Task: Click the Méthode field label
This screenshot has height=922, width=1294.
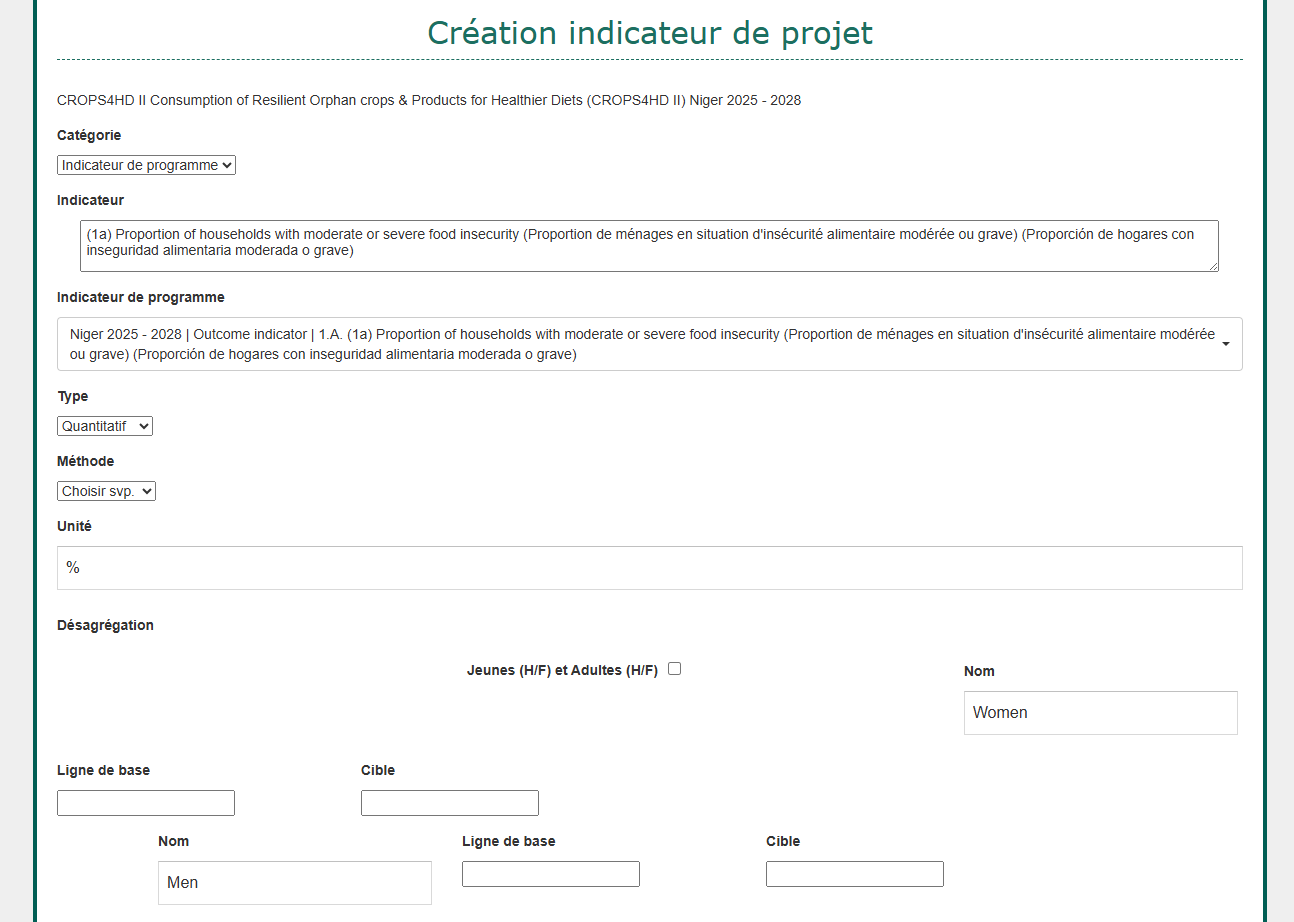Action: pos(85,461)
